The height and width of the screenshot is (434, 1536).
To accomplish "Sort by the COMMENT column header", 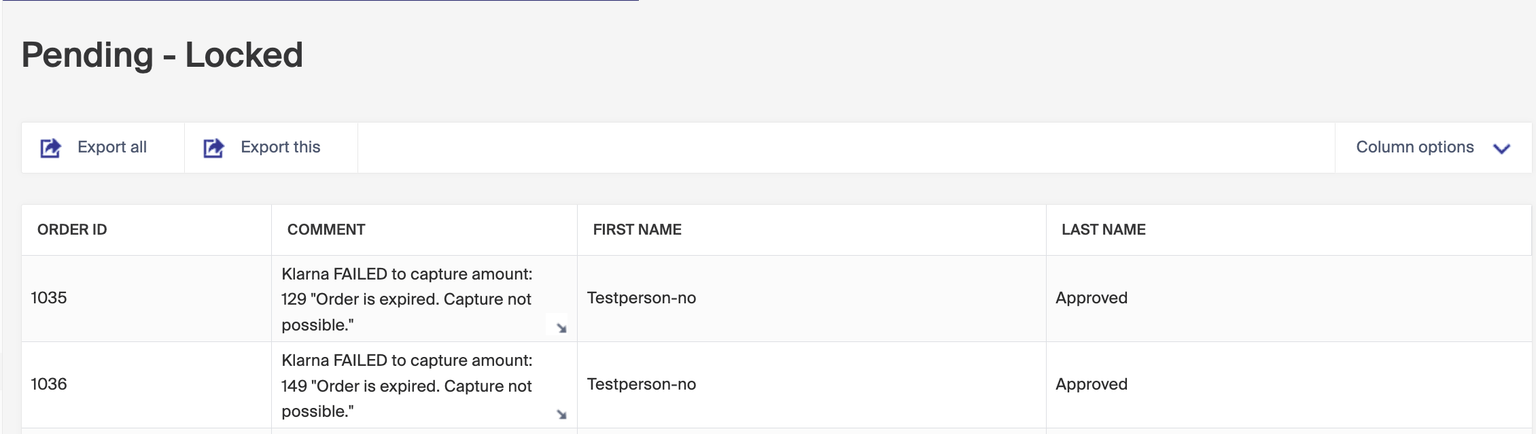I will (x=326, y=229).
